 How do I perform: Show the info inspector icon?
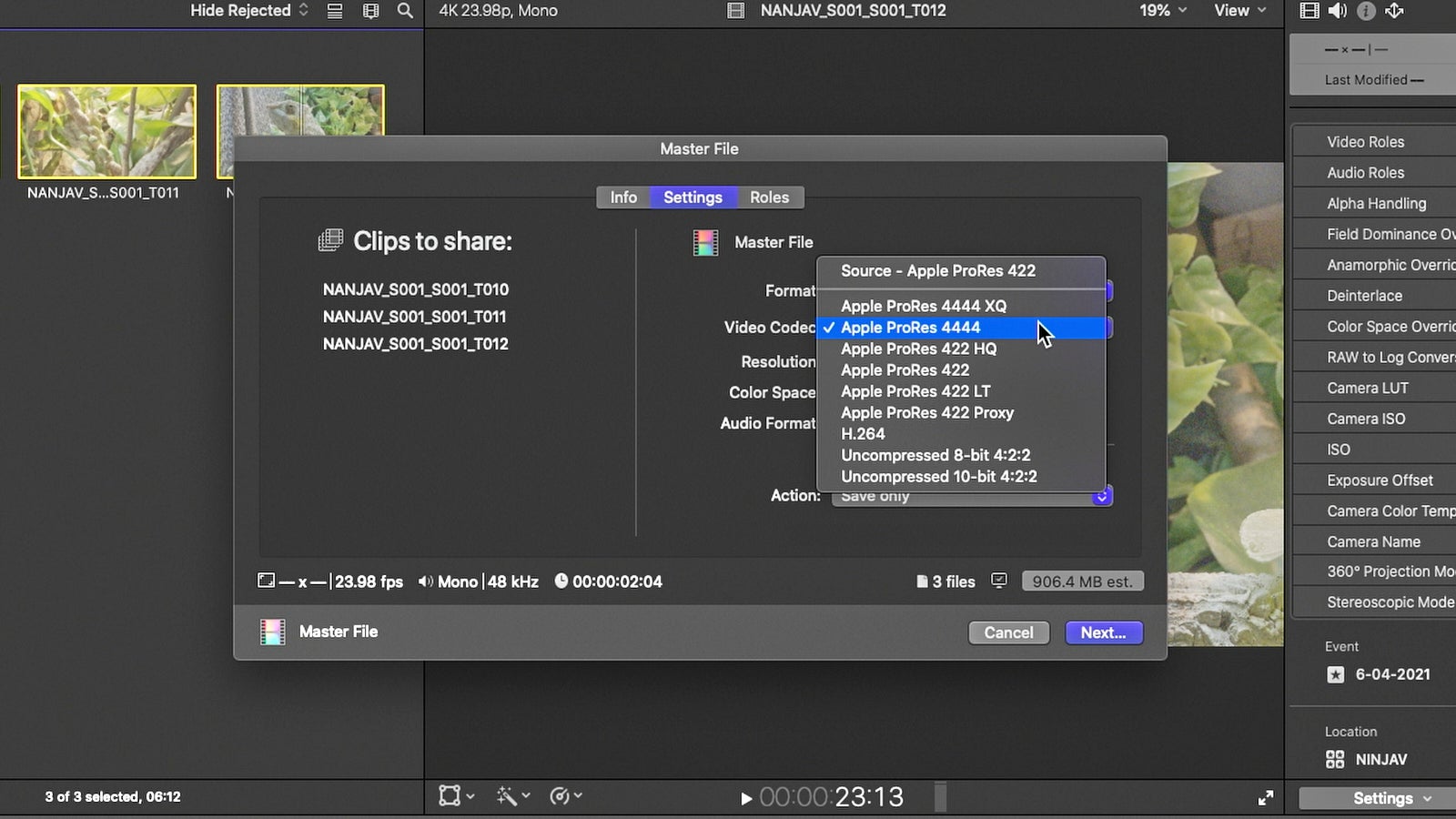[1366, 11]
